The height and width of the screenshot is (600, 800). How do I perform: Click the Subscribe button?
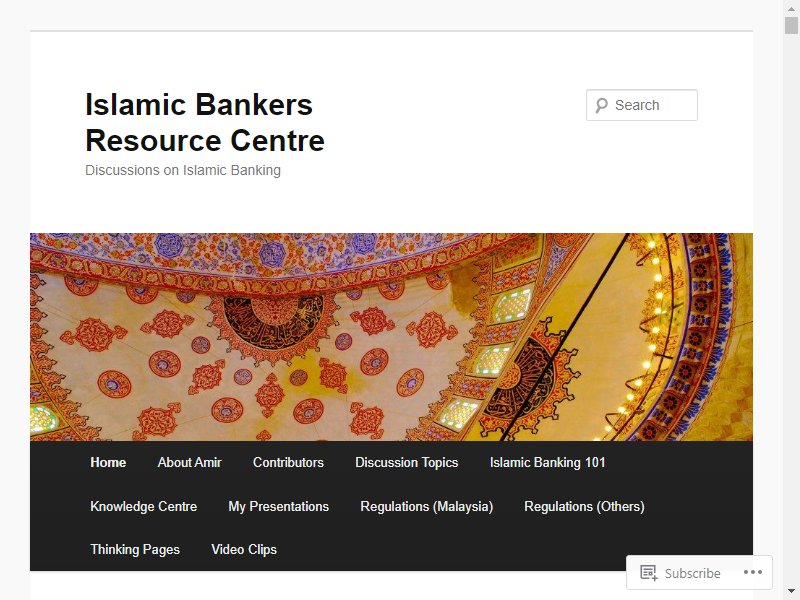[681, 573]
